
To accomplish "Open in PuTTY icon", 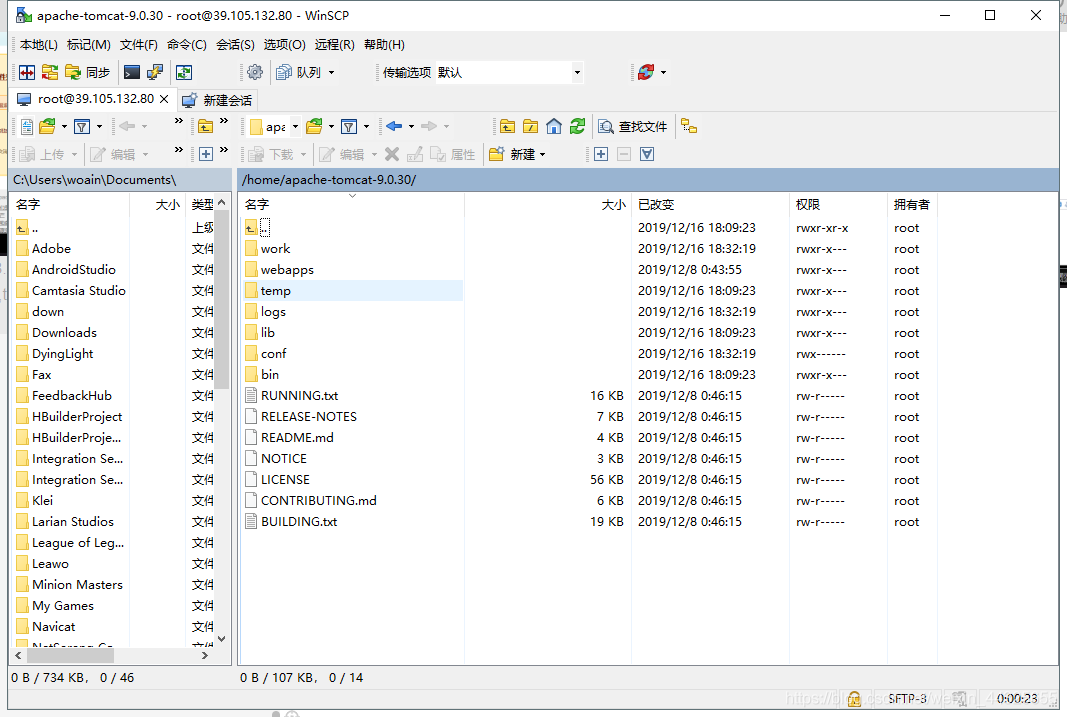I will coord(155,72).
